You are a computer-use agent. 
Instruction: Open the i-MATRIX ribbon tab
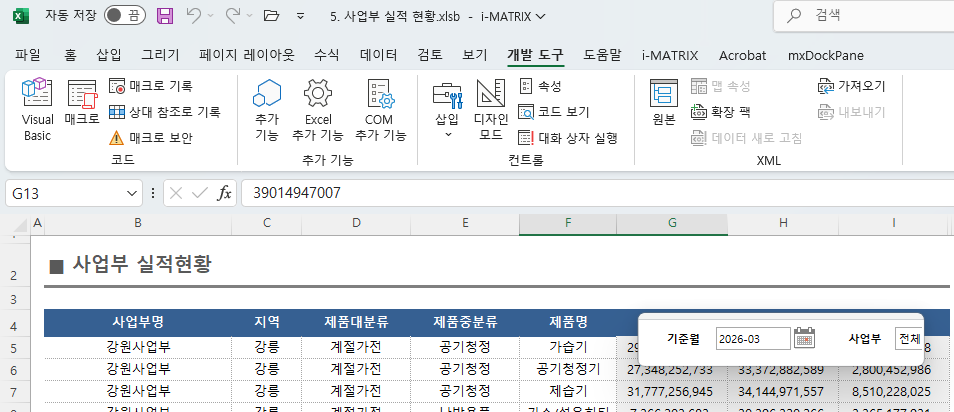[670, 55]
